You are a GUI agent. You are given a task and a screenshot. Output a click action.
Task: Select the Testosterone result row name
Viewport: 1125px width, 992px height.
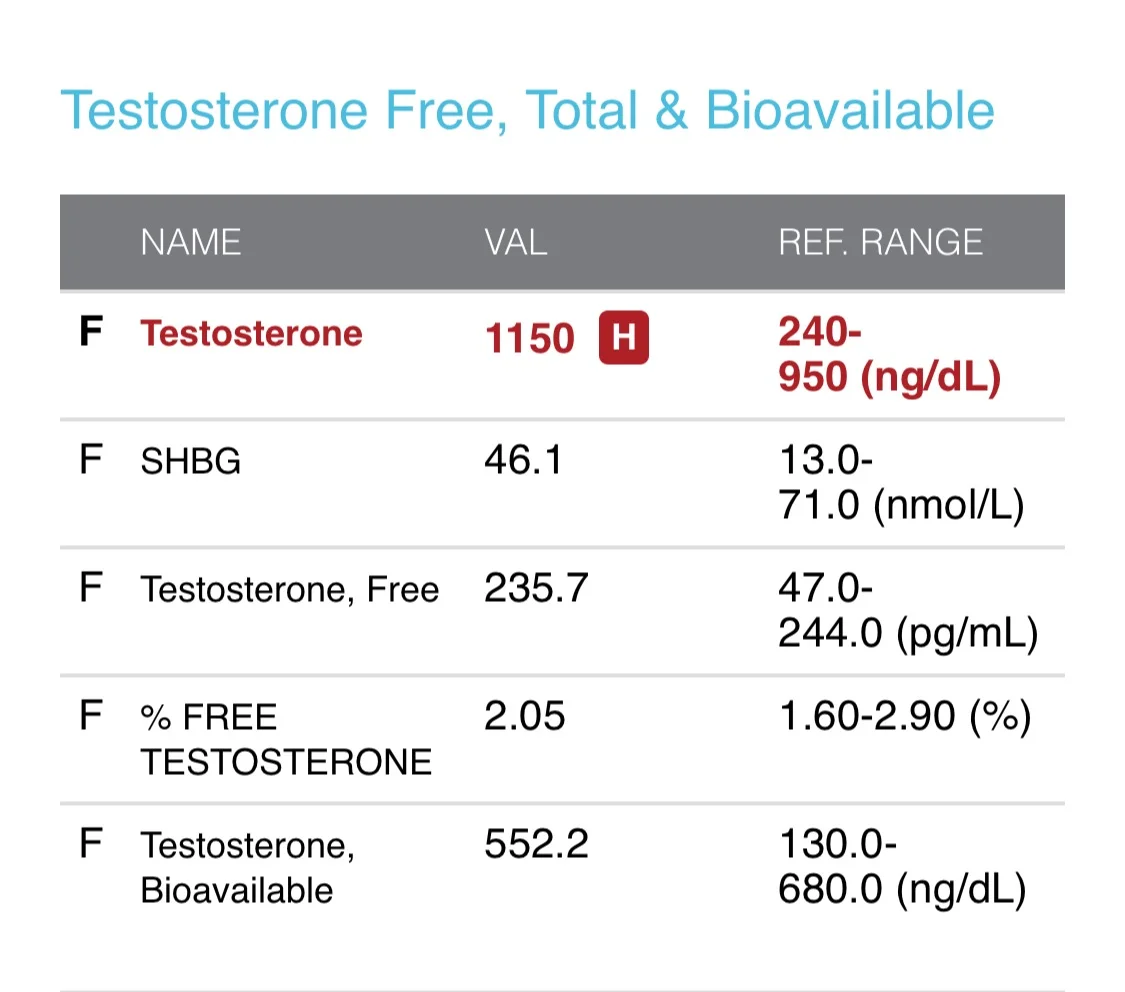tap(251, 334)
